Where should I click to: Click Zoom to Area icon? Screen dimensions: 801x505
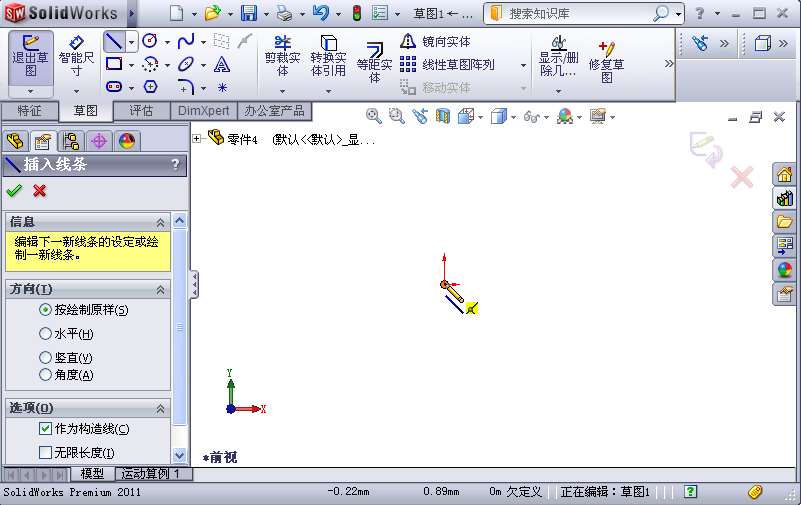pos(396,116)
